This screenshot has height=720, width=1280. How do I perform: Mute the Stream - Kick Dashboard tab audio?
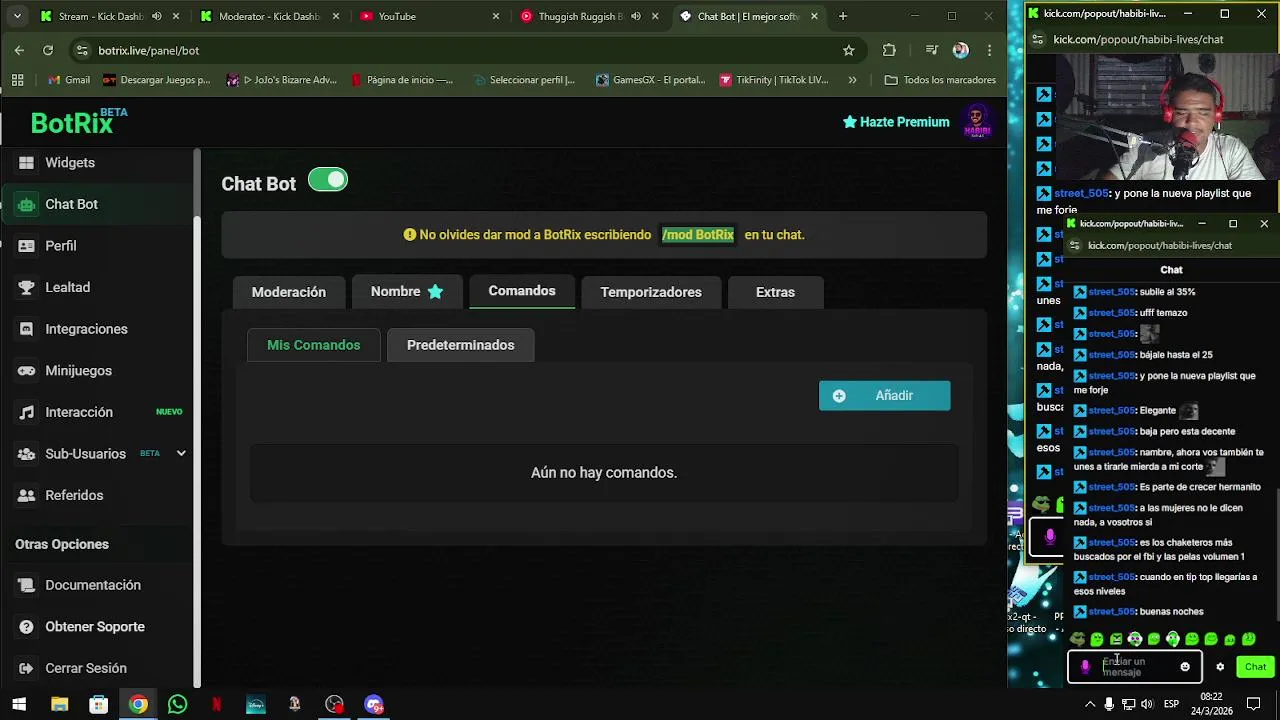click(x=156, y=16)
